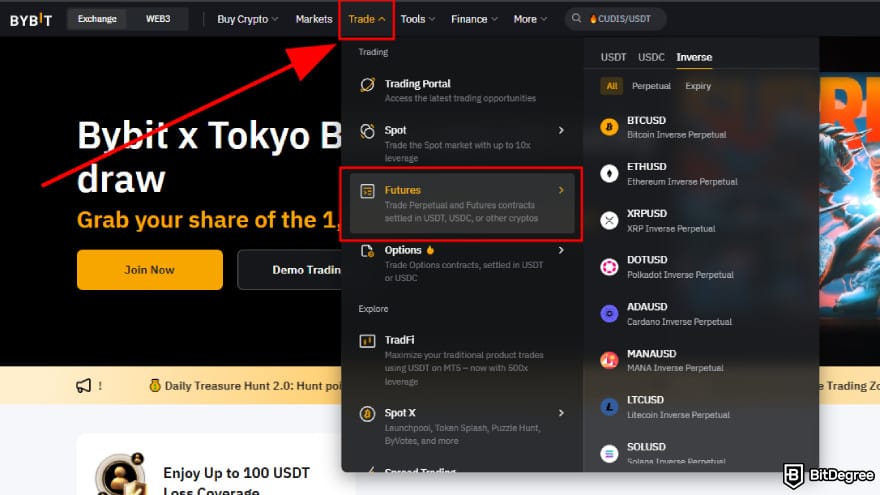880x495 pixels.
Task: Click the DOTUSD Polkadot coin icon
Action: (609, 267)
